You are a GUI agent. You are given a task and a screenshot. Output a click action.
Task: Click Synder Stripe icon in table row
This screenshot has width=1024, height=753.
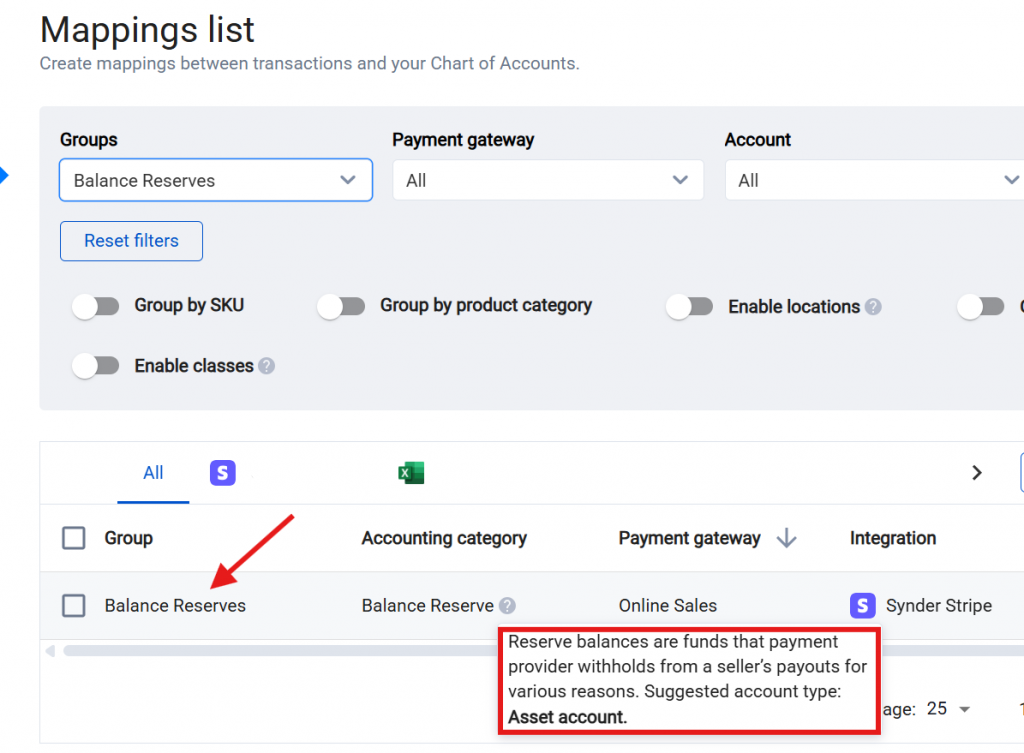(862, 606)
